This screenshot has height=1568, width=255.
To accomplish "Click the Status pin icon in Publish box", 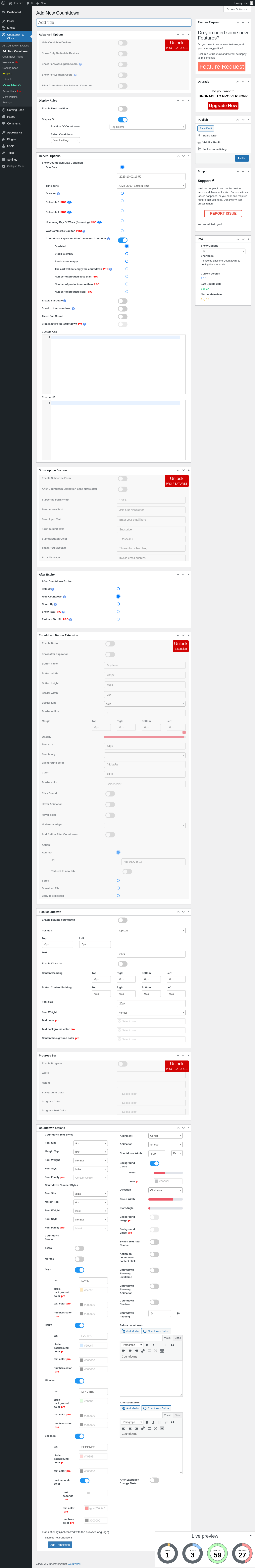I will point(199,136).
